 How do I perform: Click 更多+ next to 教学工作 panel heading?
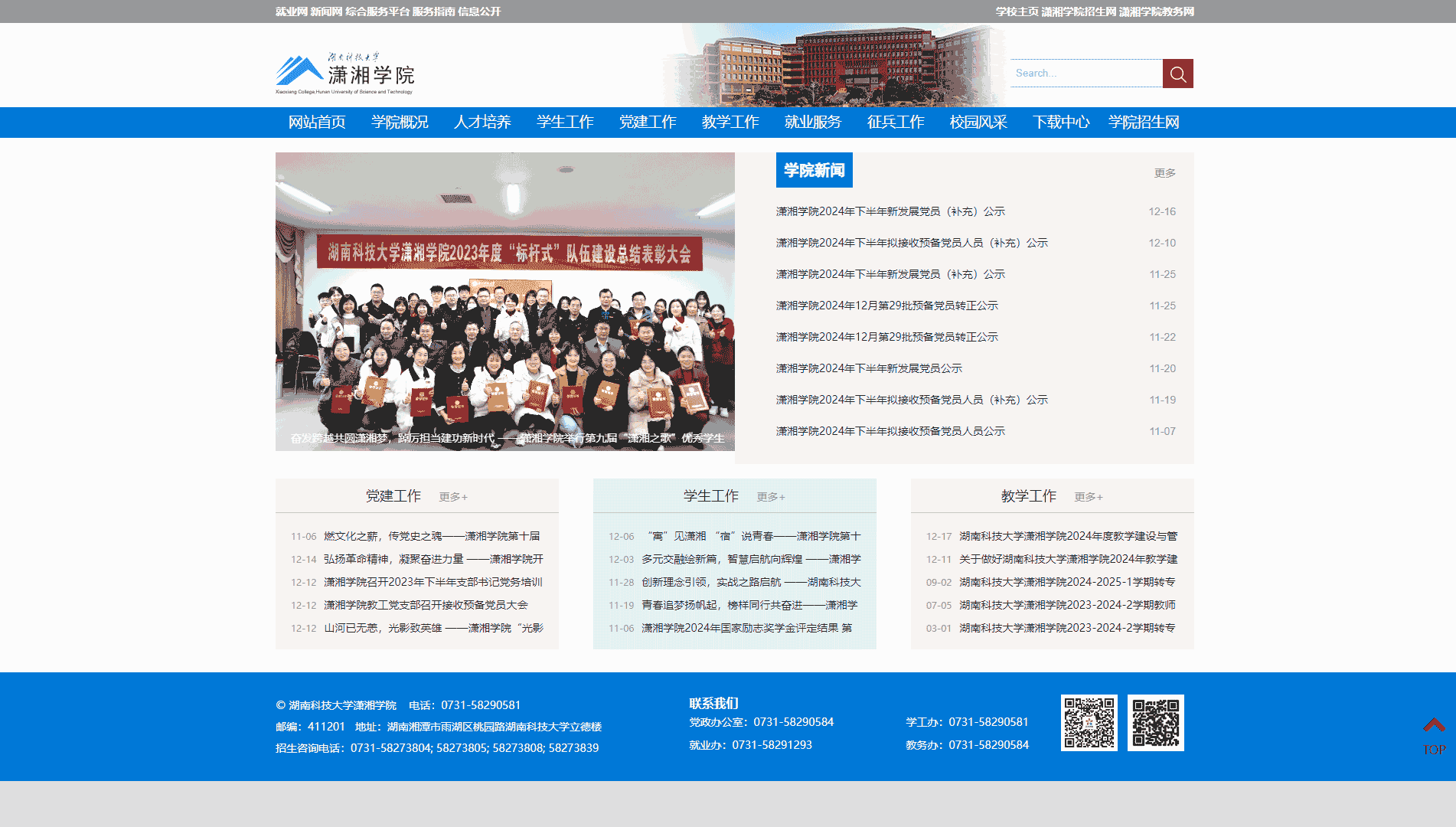[1089, 497]
